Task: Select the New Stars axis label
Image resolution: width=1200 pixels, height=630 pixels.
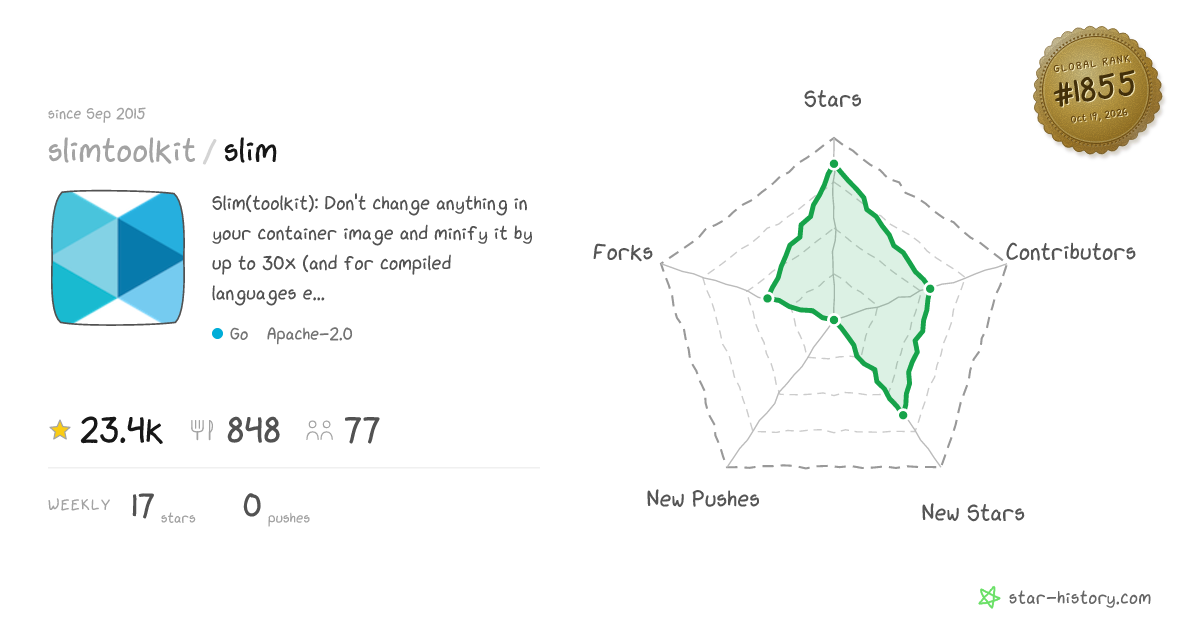Action: [x=973, y=513]
